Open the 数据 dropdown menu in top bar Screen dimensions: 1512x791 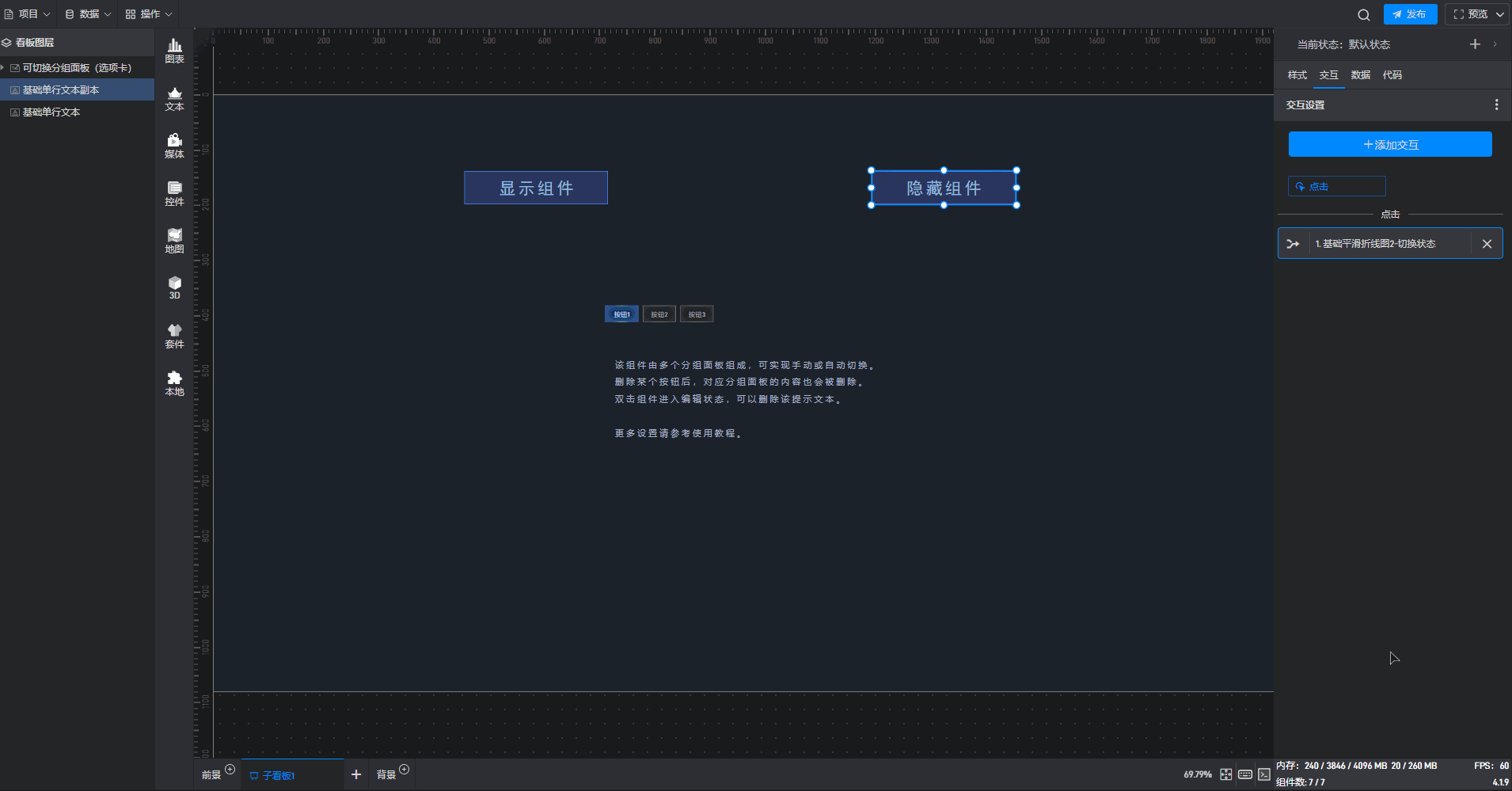88,14
